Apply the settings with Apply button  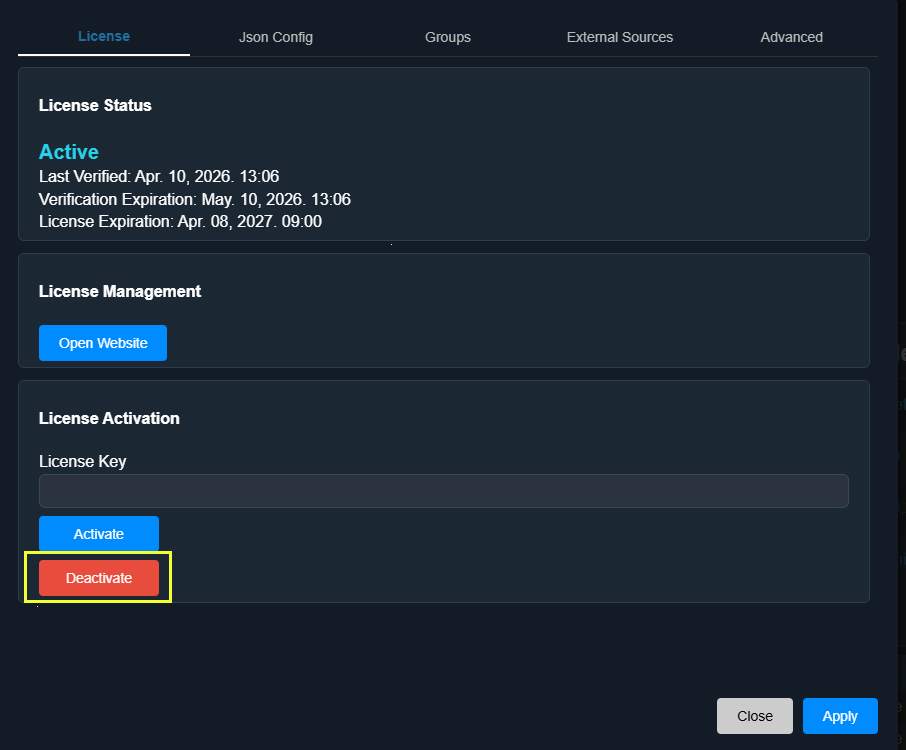coord(840,716)
